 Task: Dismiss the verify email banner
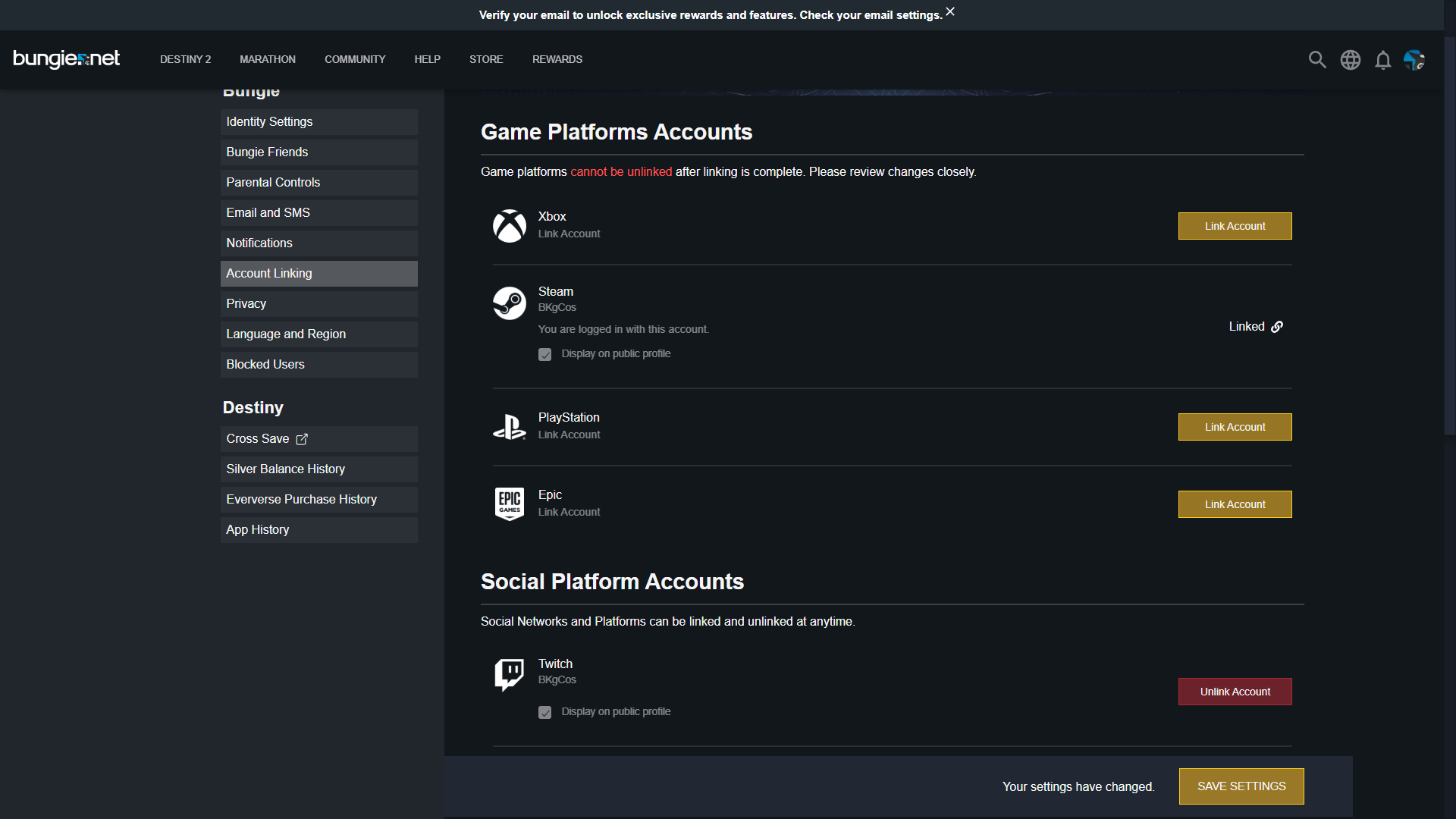tap(950, 11)
